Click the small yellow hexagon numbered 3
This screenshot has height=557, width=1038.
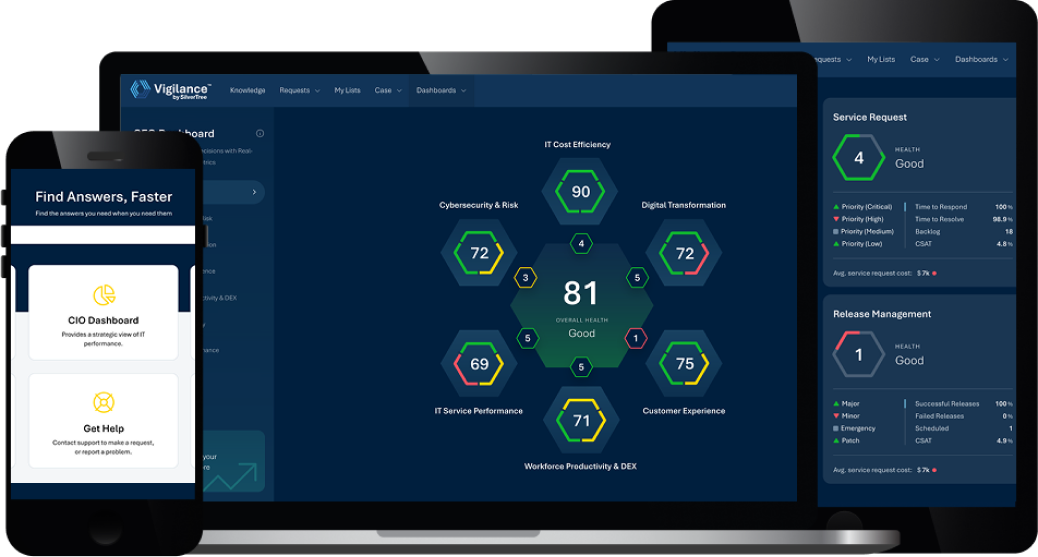526,278
